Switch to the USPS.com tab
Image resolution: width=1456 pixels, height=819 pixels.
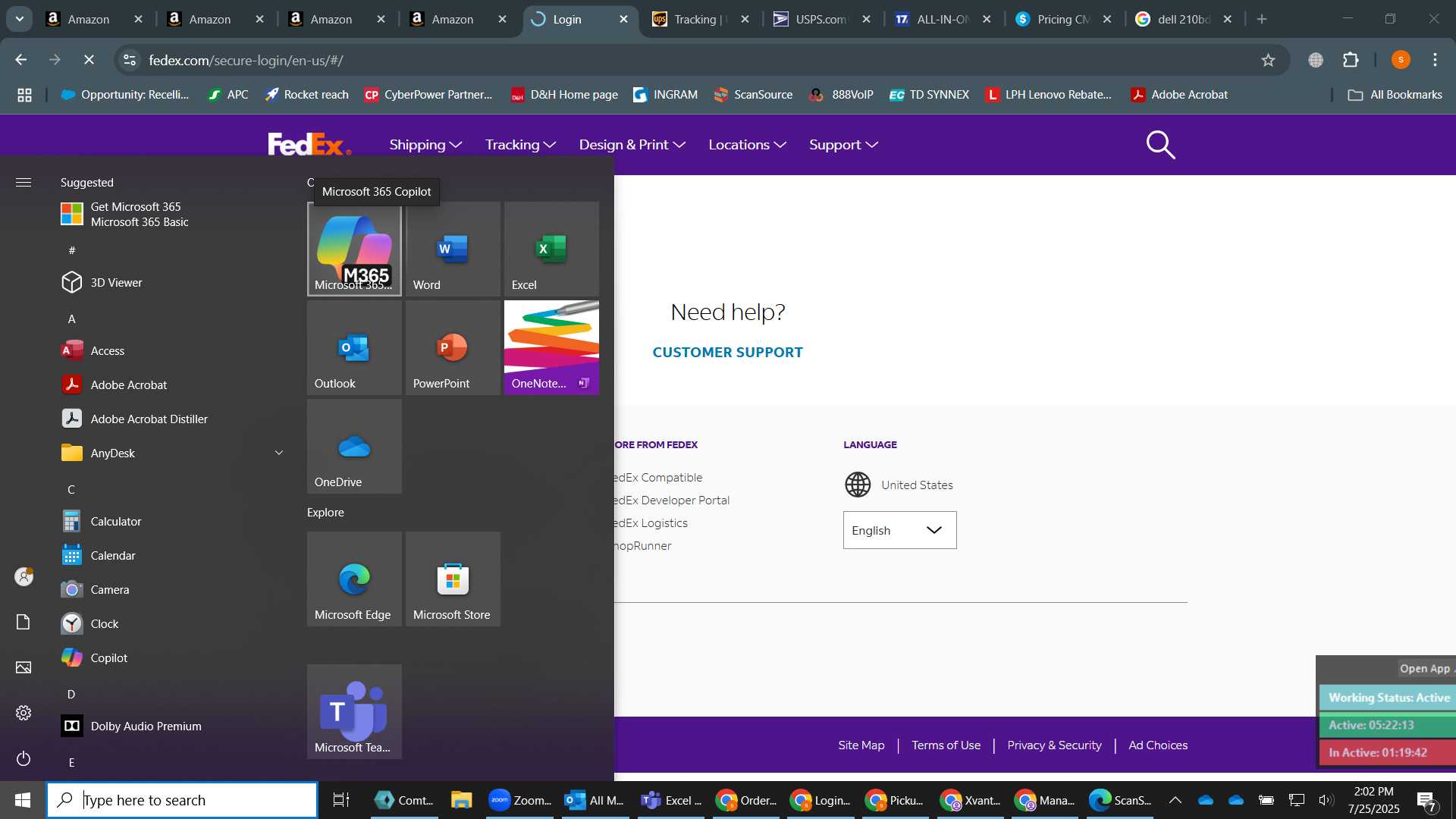tap(821, 19)
